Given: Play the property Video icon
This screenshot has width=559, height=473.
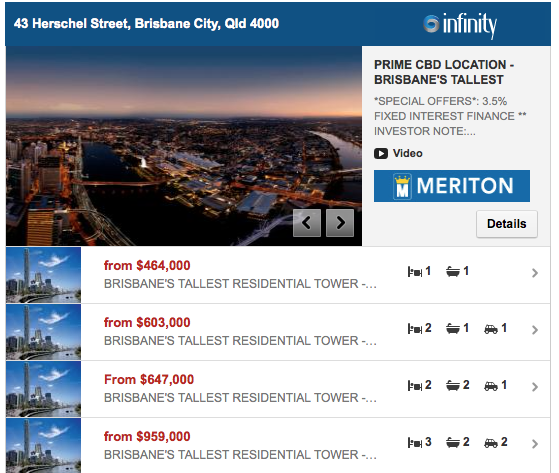Looking at the screenshot, I should pos(381,154).
